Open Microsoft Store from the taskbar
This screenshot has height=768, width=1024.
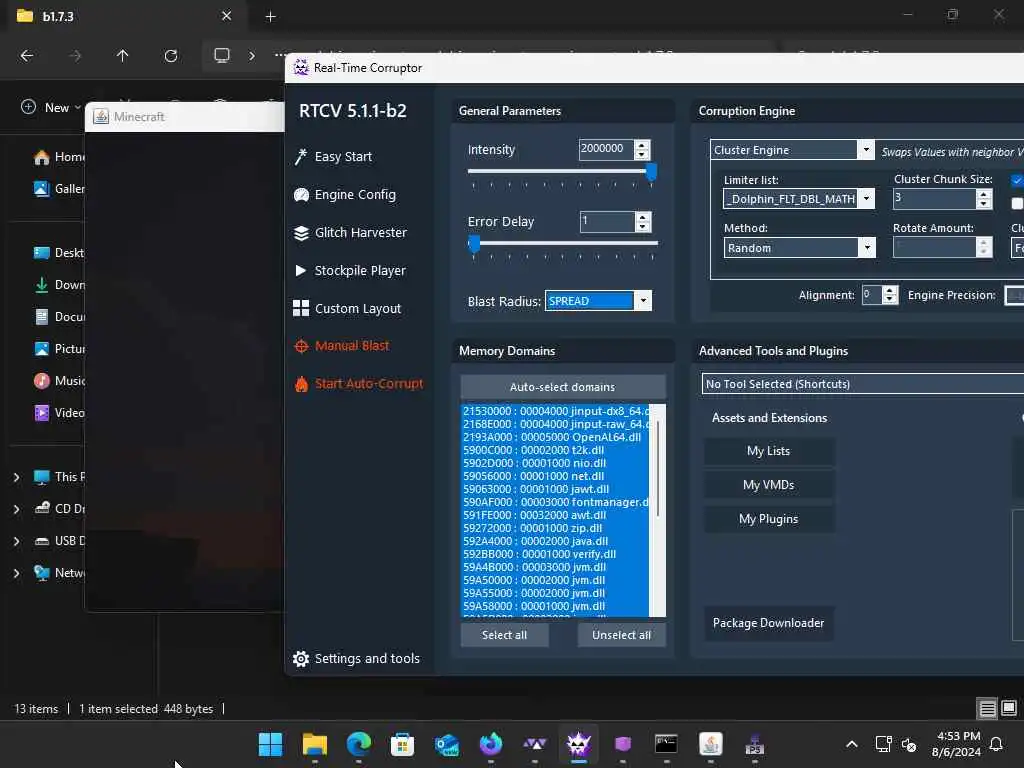(x=402, y=744)
